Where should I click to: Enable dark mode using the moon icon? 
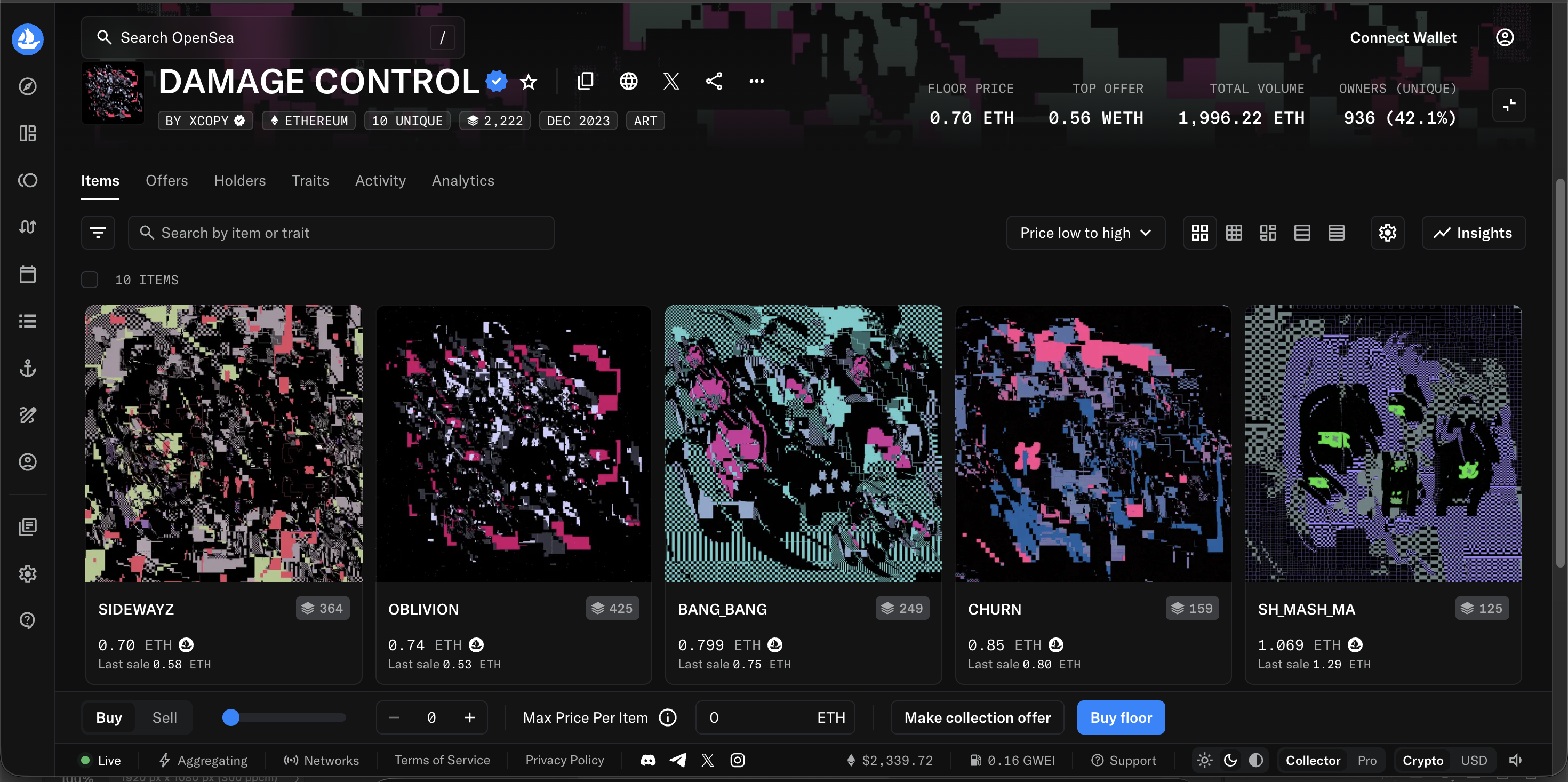click(1230, 760)
